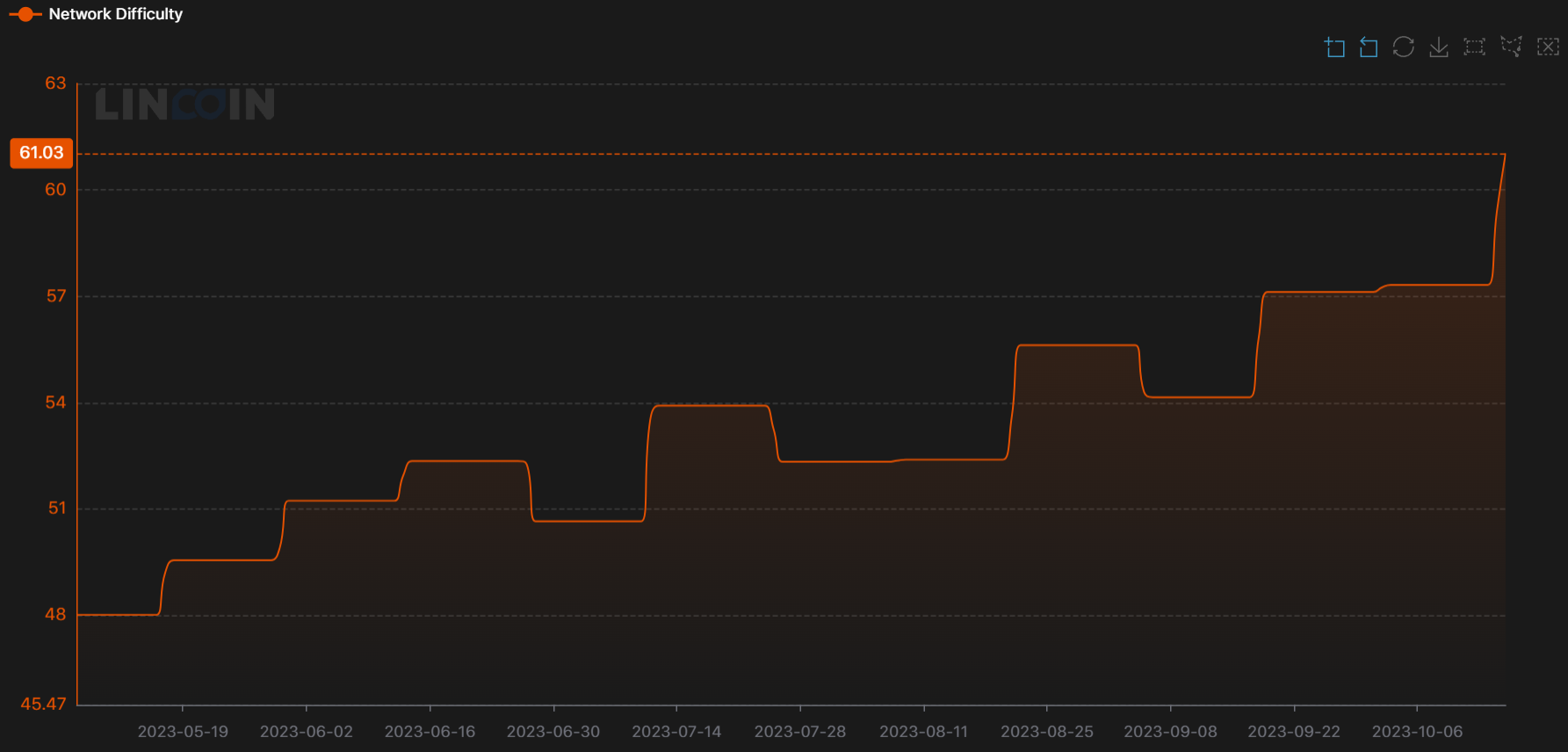This screenshot has width=1568, height=752.
Task: Click the 2023-08-25 date axis label
Action: [x=1047, y=732]
